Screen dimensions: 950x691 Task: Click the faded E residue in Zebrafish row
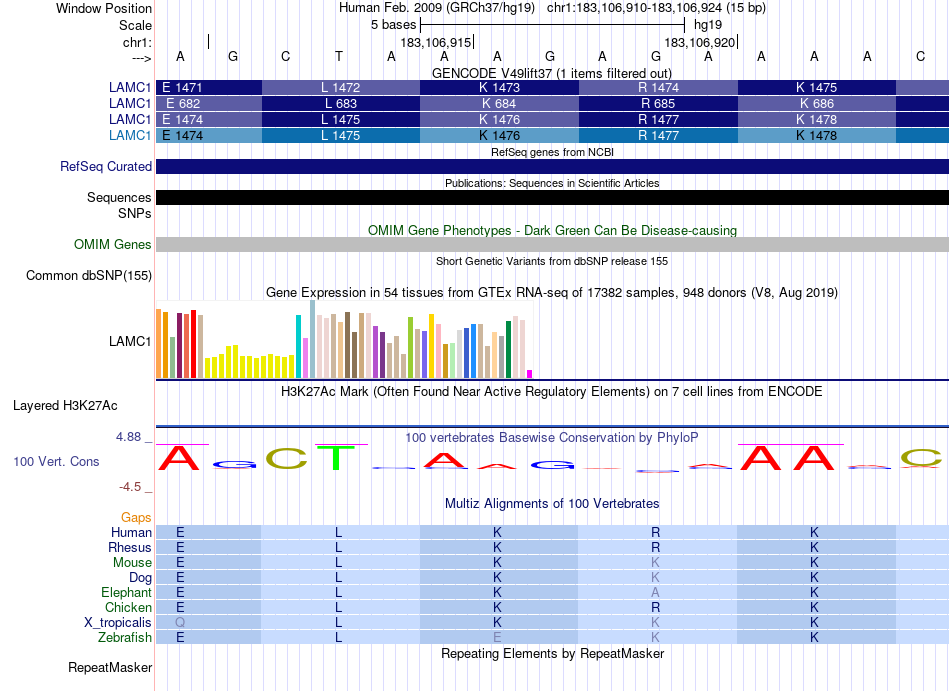(497, 638)
